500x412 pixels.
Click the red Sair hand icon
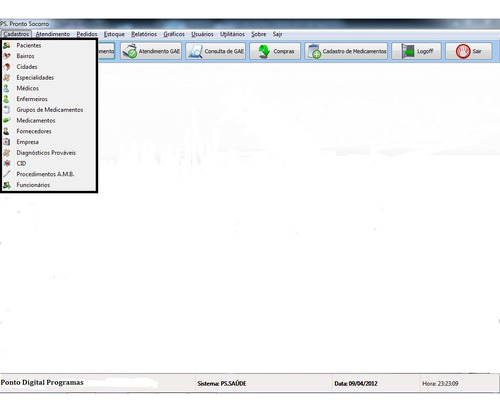(463, 51)
